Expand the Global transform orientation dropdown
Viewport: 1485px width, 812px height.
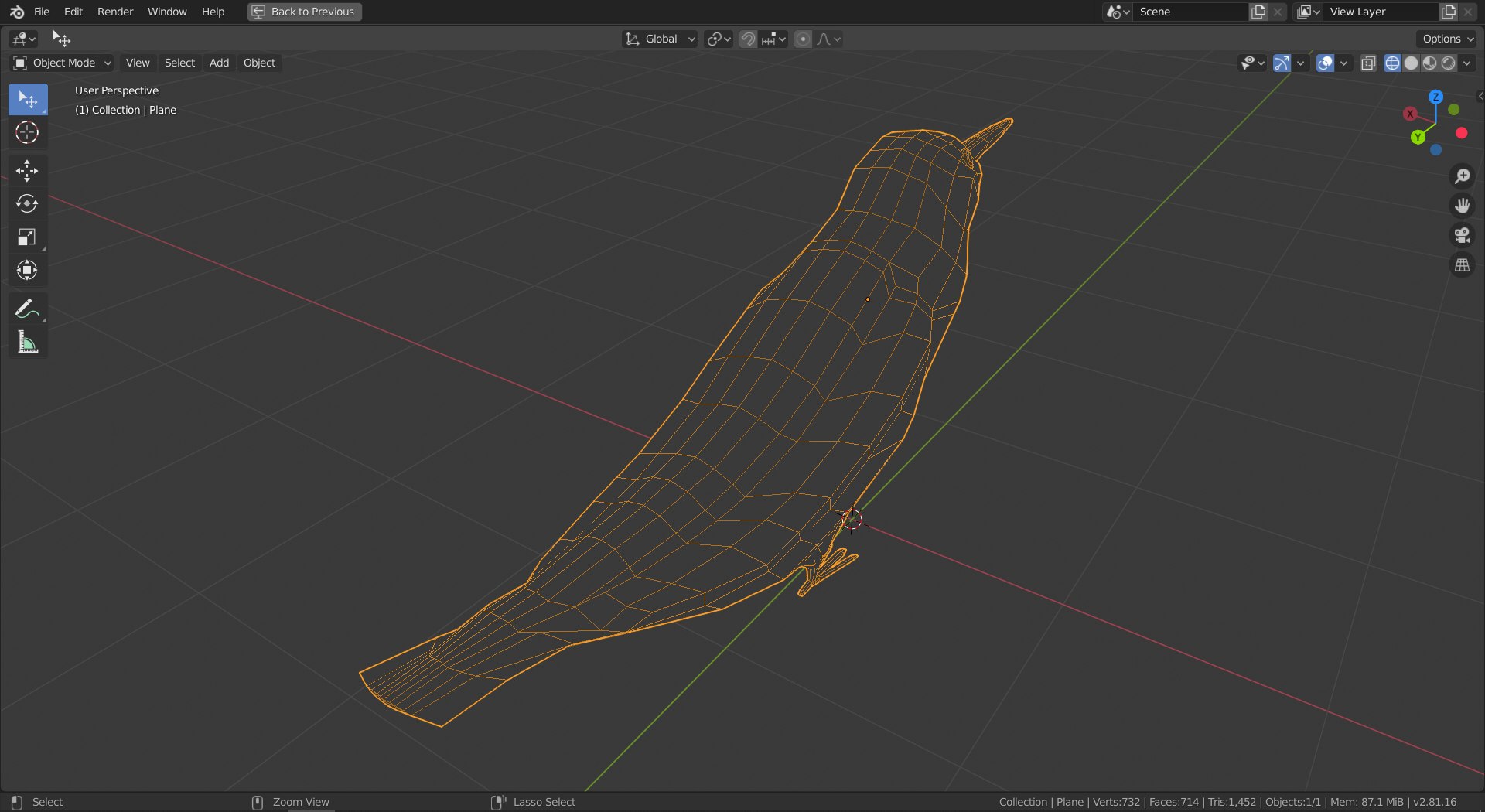click(x=660, y=39)
